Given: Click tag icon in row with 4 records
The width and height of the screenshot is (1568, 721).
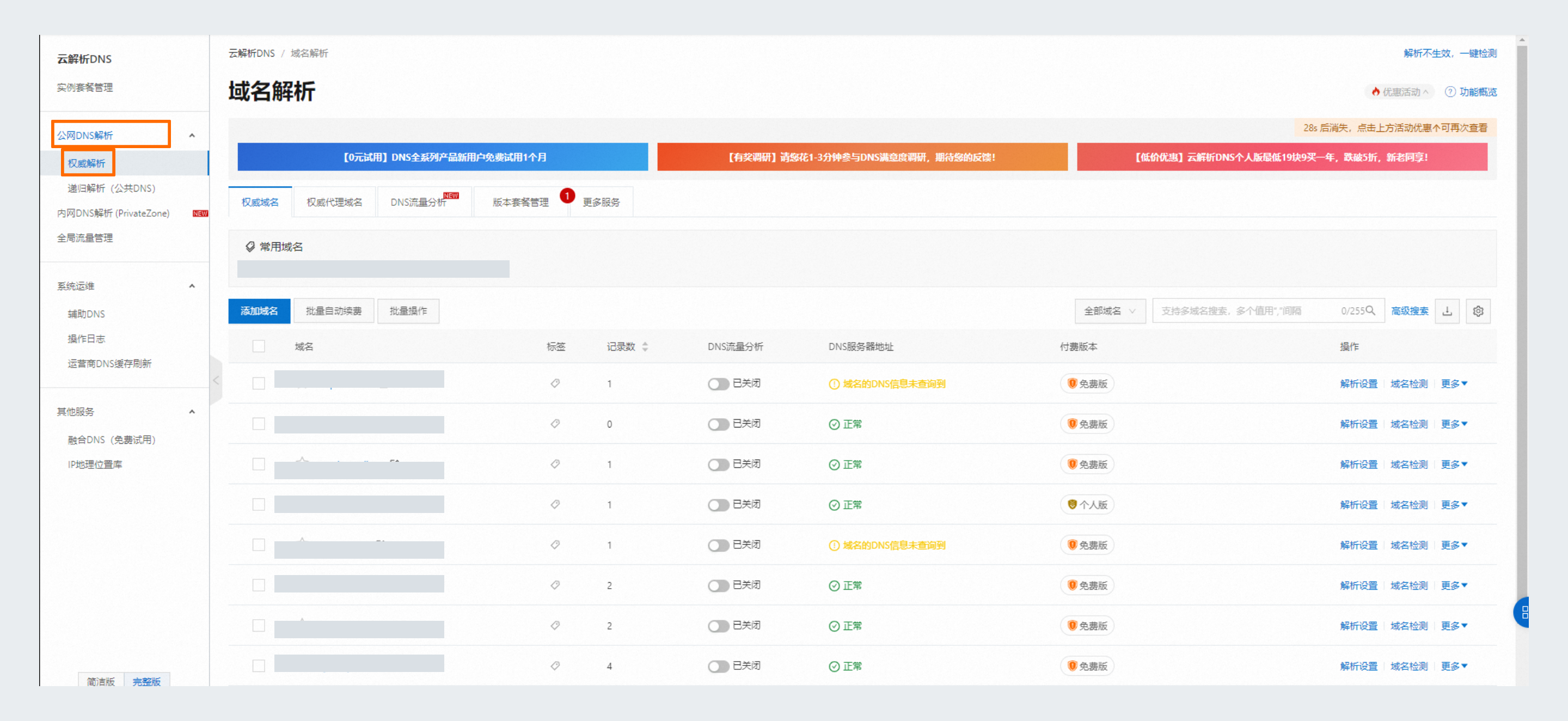Looking at the screenshot, I should [x=555, y=665].
